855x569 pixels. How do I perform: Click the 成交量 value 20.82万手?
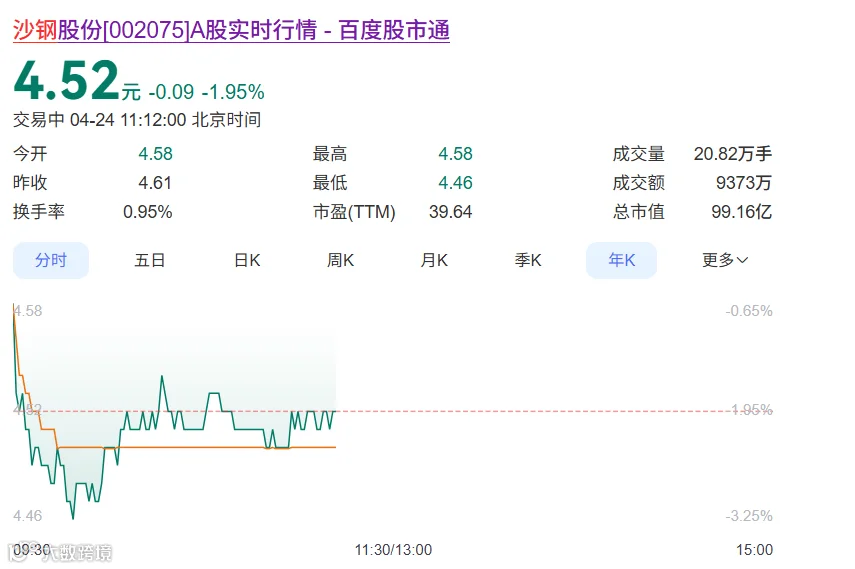733,154
